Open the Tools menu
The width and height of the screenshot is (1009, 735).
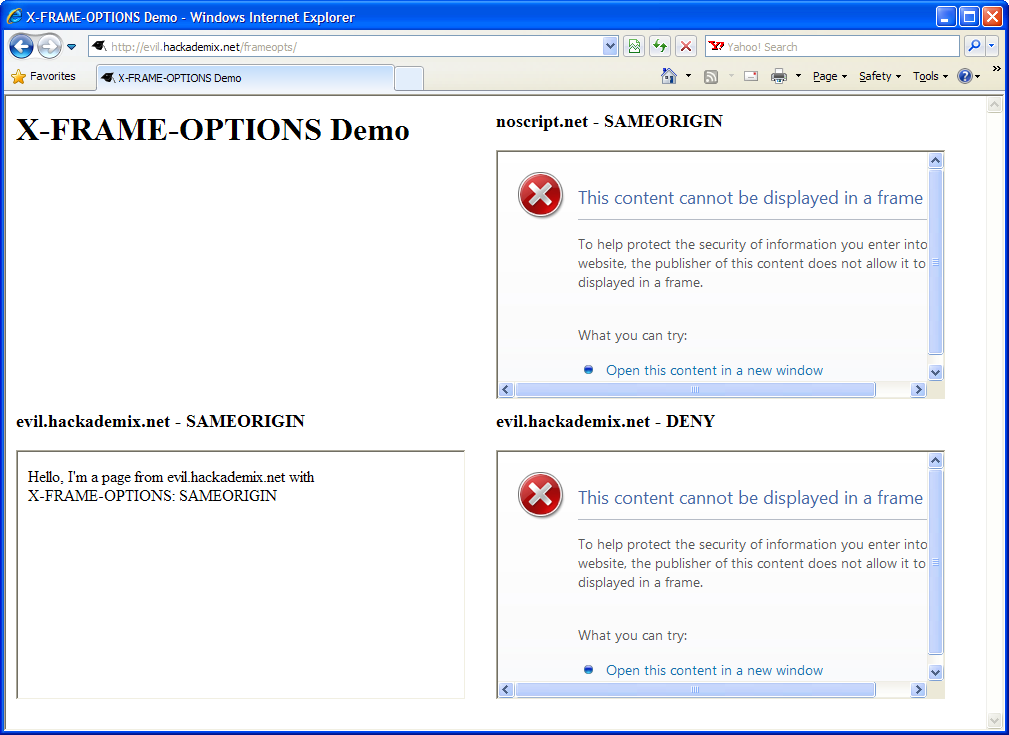[930, 76]
